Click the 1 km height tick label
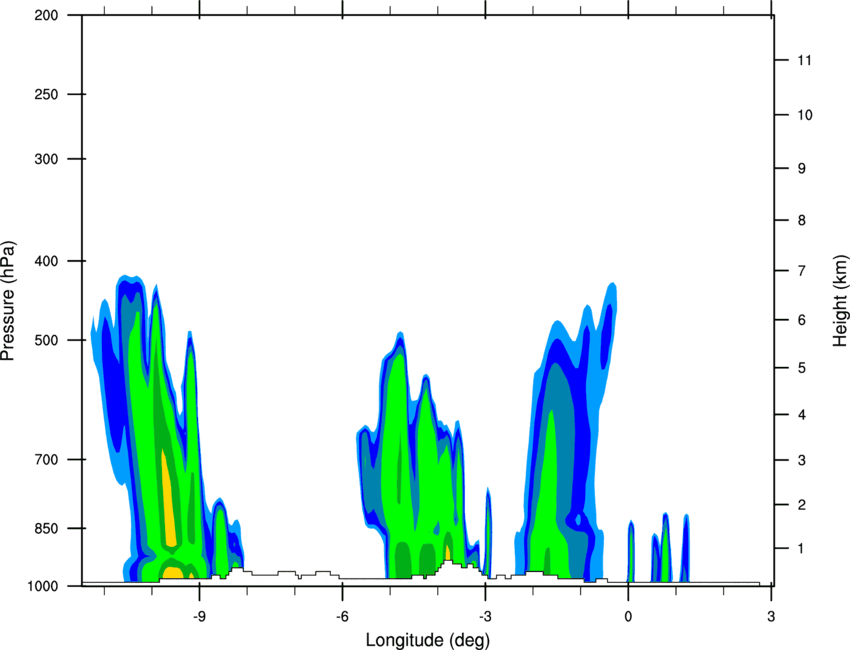Viewport: 850px width, 650px height. 801,549
